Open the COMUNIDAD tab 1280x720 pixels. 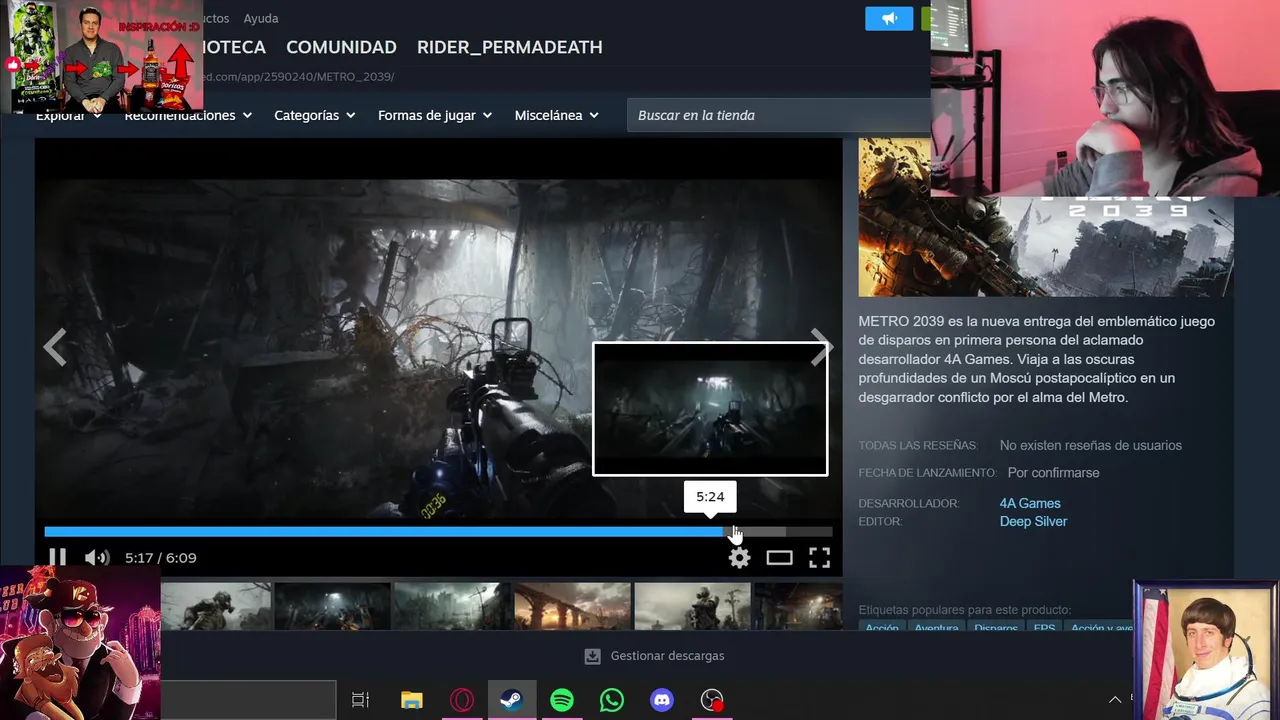tap(341, 47)
